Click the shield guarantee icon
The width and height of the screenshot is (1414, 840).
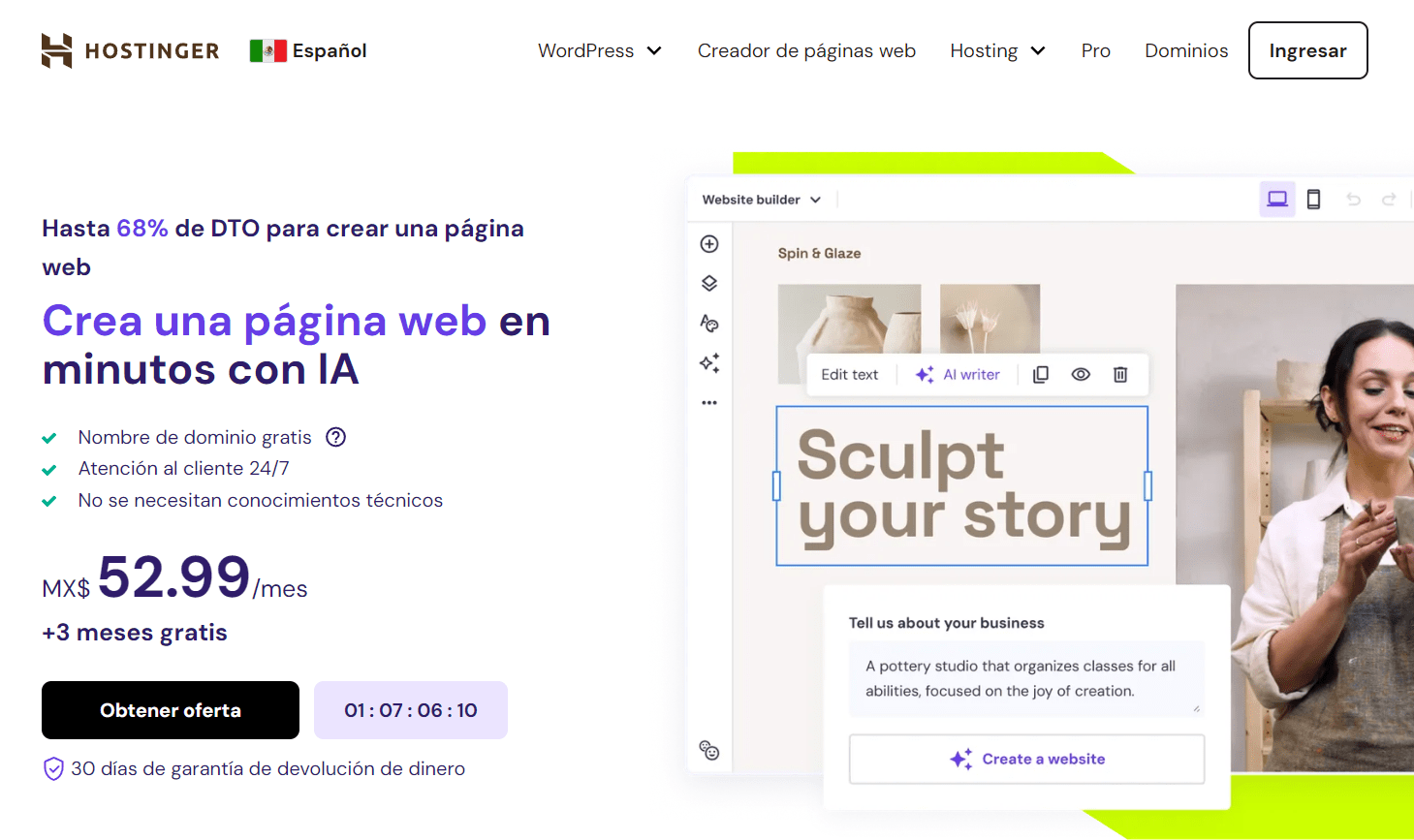(x=53, y=769)
